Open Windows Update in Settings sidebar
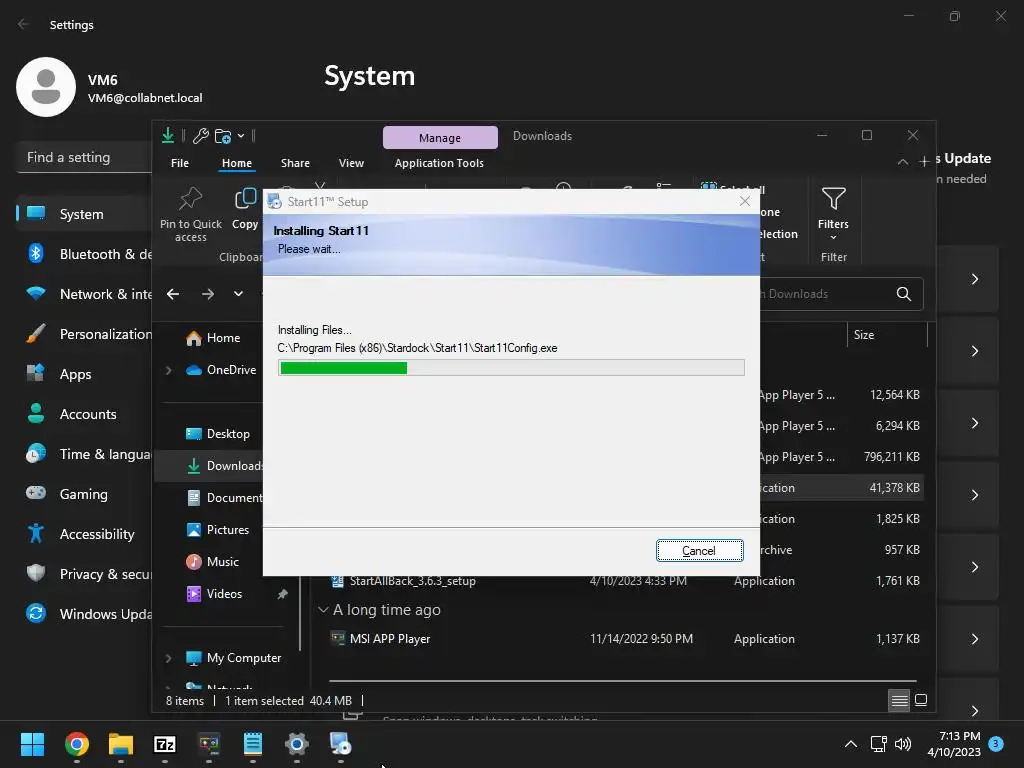The height and width of the screenshot is (768, 1024). [x=85, y=614]
